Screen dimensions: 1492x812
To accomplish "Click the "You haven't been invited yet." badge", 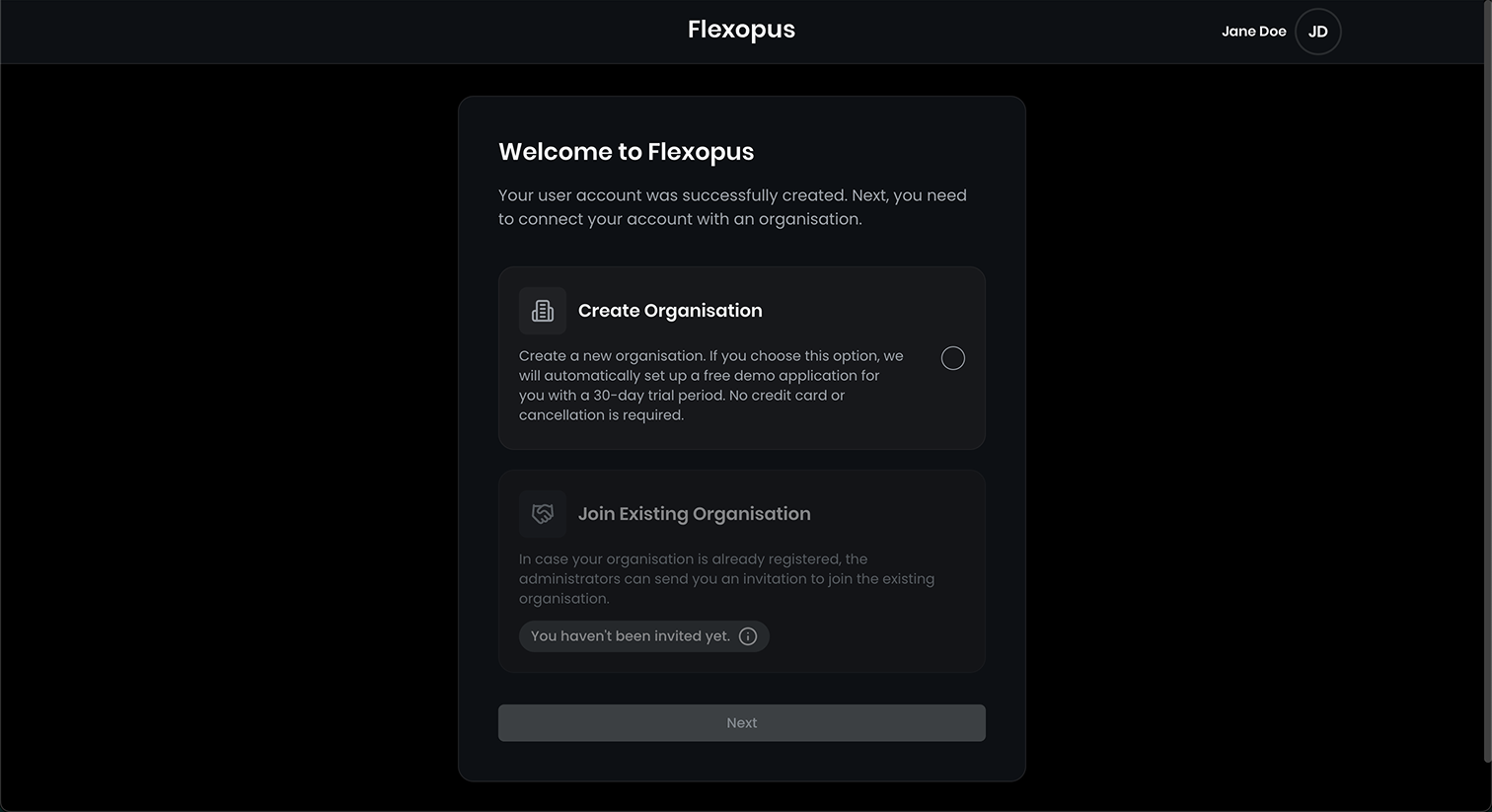I will (630, 636).
